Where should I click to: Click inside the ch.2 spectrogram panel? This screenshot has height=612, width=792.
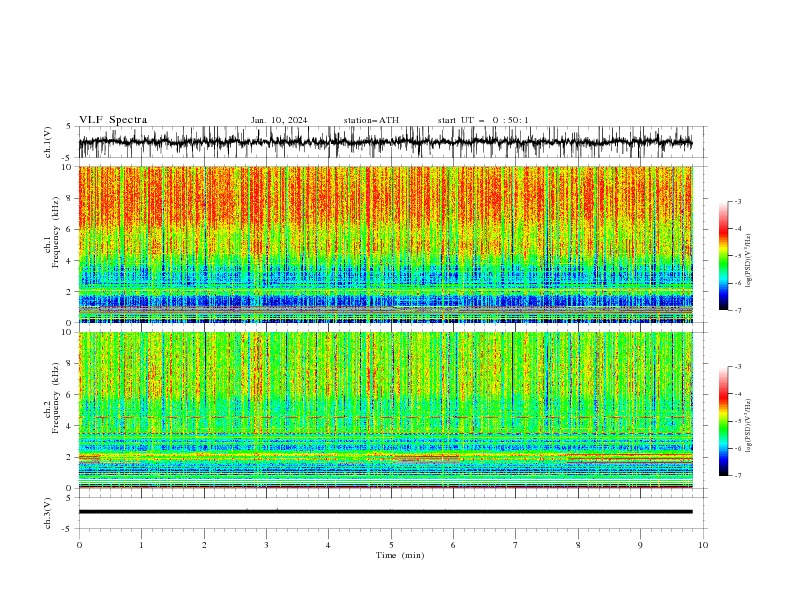(385, 410)
